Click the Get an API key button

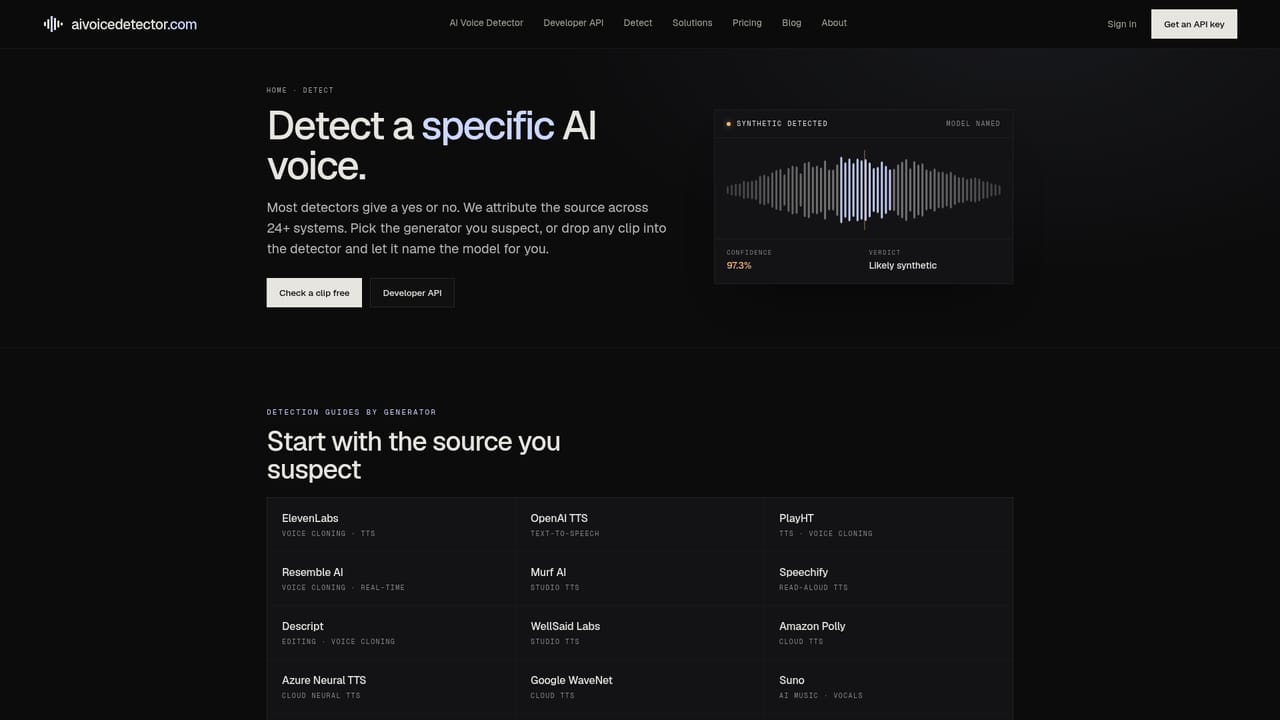[1194, 24]
